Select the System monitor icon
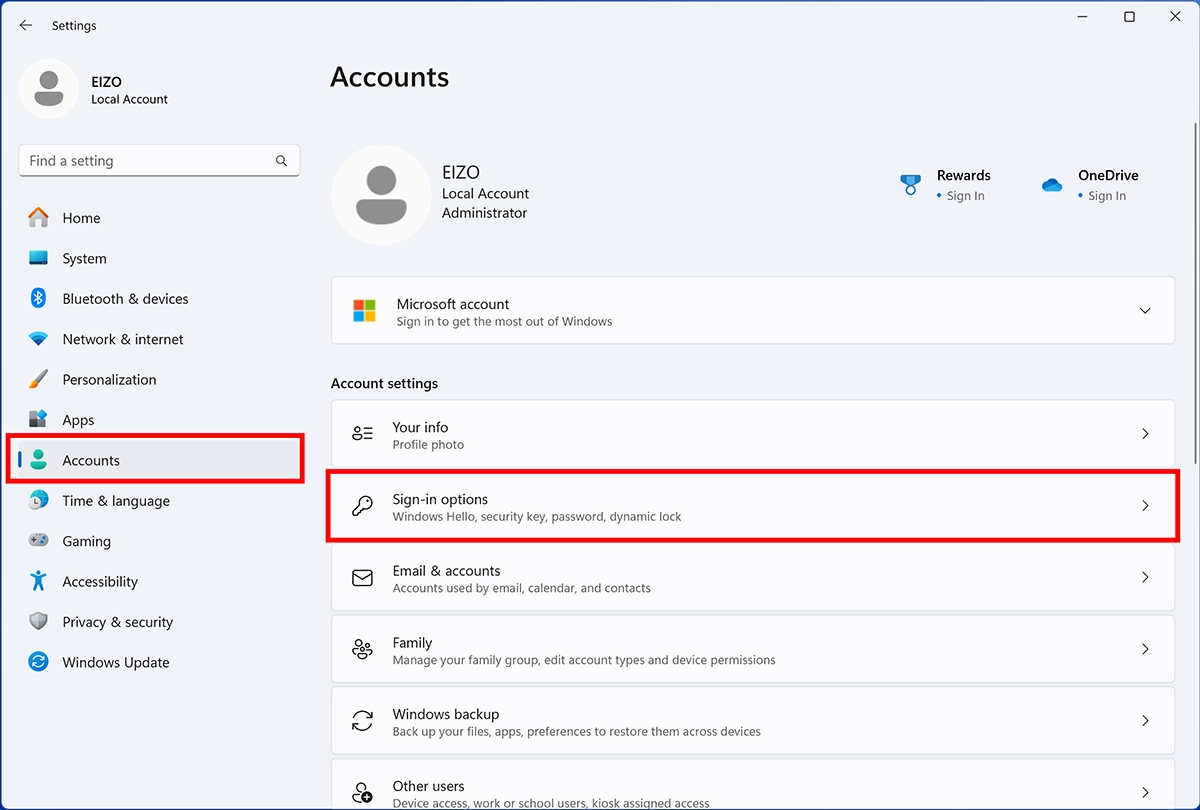The image size is (1200, 810). click(38, 258)
